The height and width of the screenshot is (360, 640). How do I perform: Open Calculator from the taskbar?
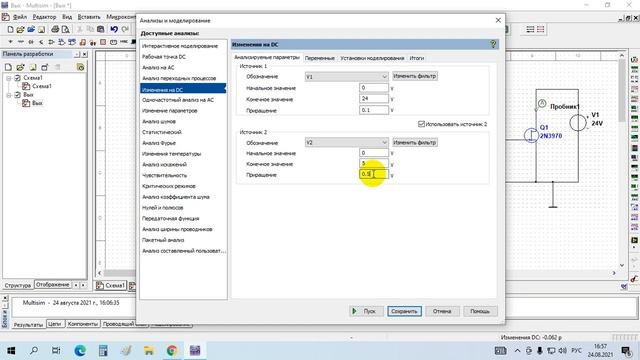[x=103, y=350]
